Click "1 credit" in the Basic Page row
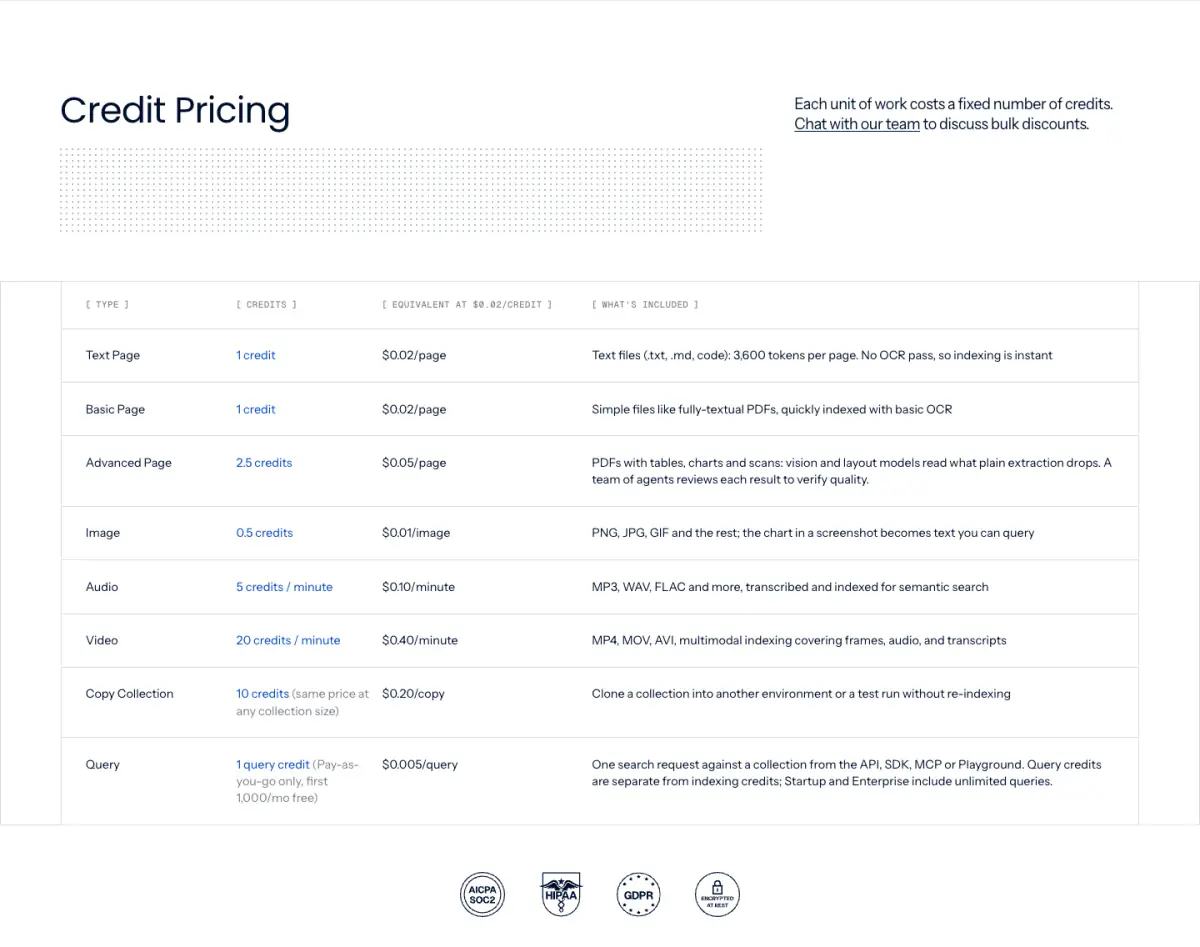1200x947 pixels. tap(256, 409)
